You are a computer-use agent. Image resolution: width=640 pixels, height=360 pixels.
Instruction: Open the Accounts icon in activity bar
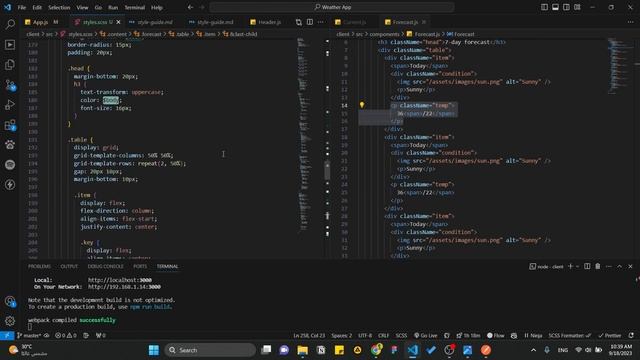pos(10,302)
